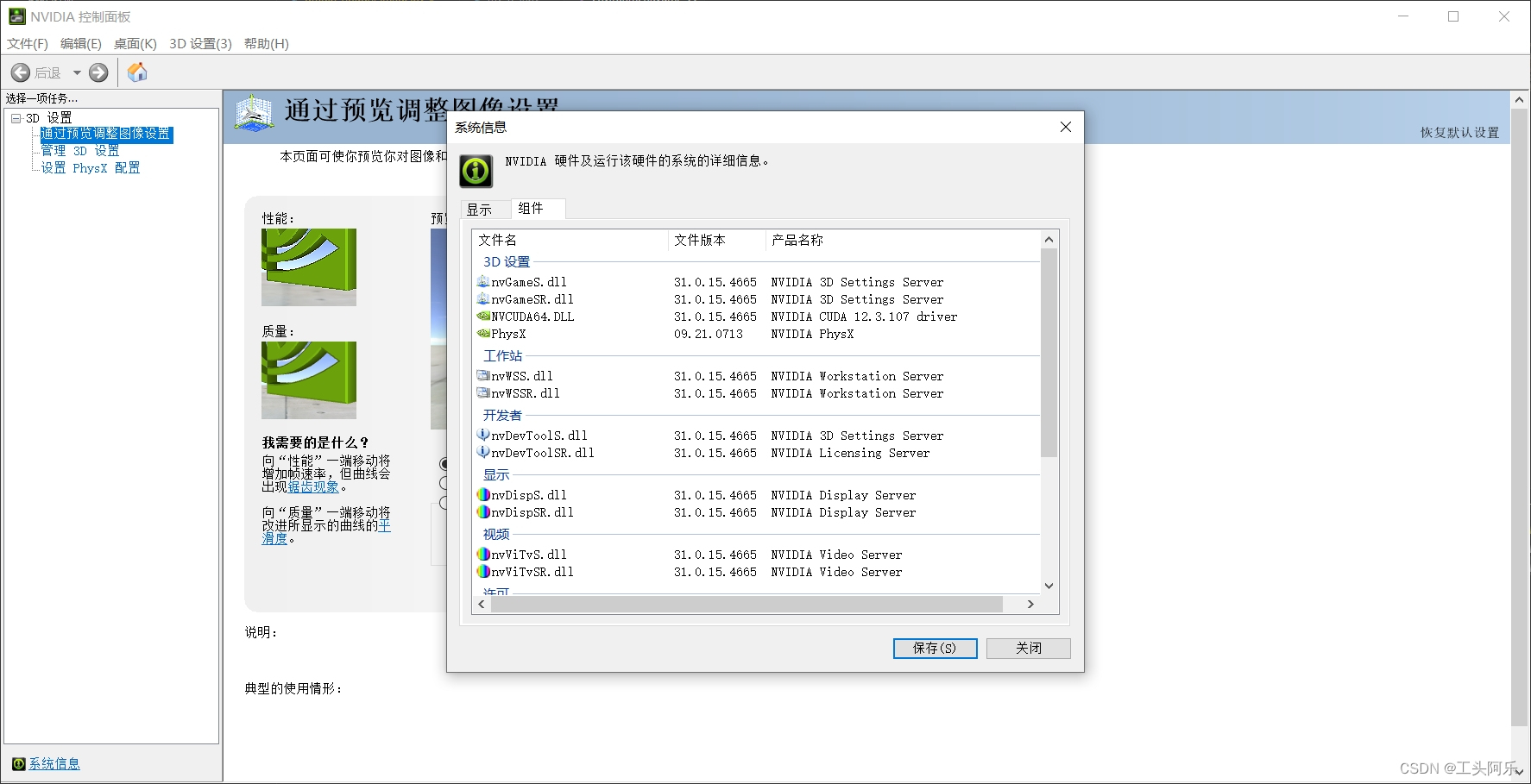Select 通过预览调整图像设置 tree item
1531x784 pixels.
click(x=106, y=134)
